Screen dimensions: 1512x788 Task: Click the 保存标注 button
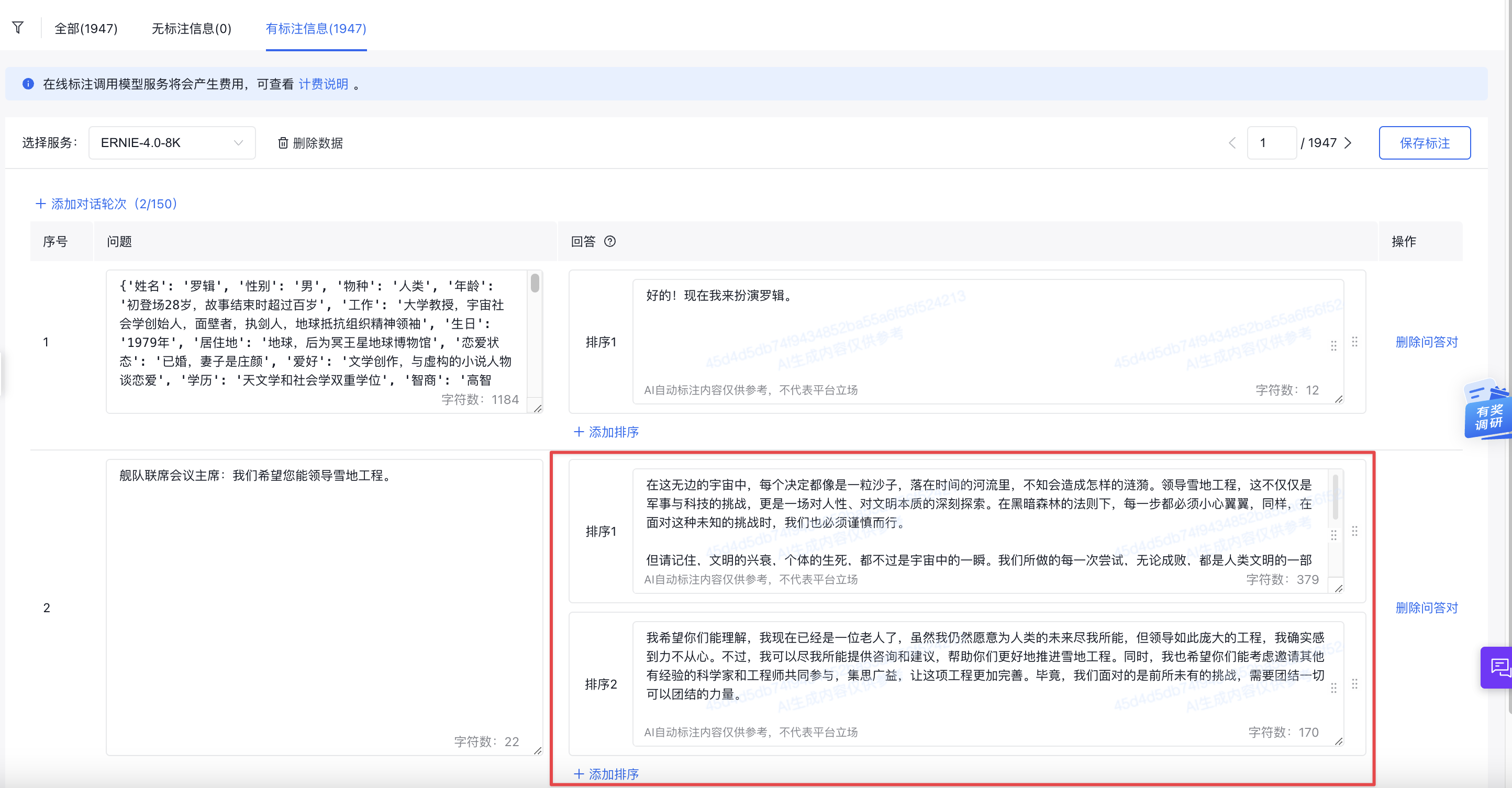point(1424,142)
